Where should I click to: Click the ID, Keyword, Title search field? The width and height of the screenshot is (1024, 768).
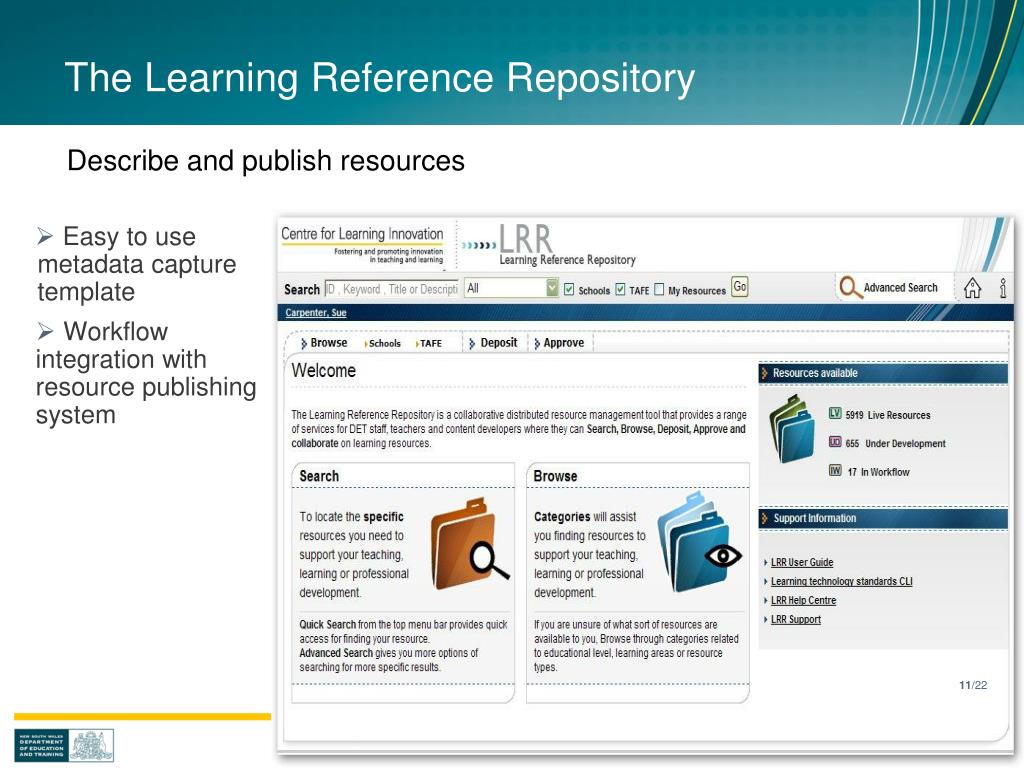tap(392, 289)
